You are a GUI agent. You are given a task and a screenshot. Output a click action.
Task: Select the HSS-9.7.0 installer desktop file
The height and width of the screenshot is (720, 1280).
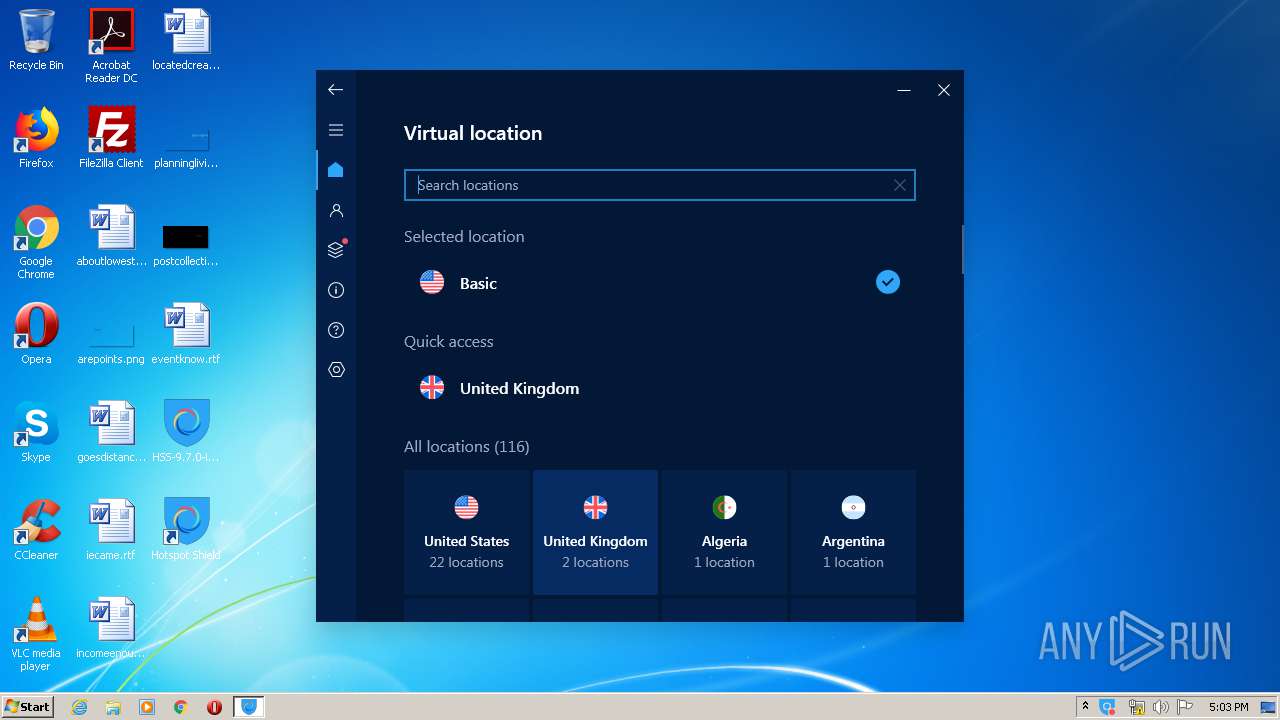point(186,432)
